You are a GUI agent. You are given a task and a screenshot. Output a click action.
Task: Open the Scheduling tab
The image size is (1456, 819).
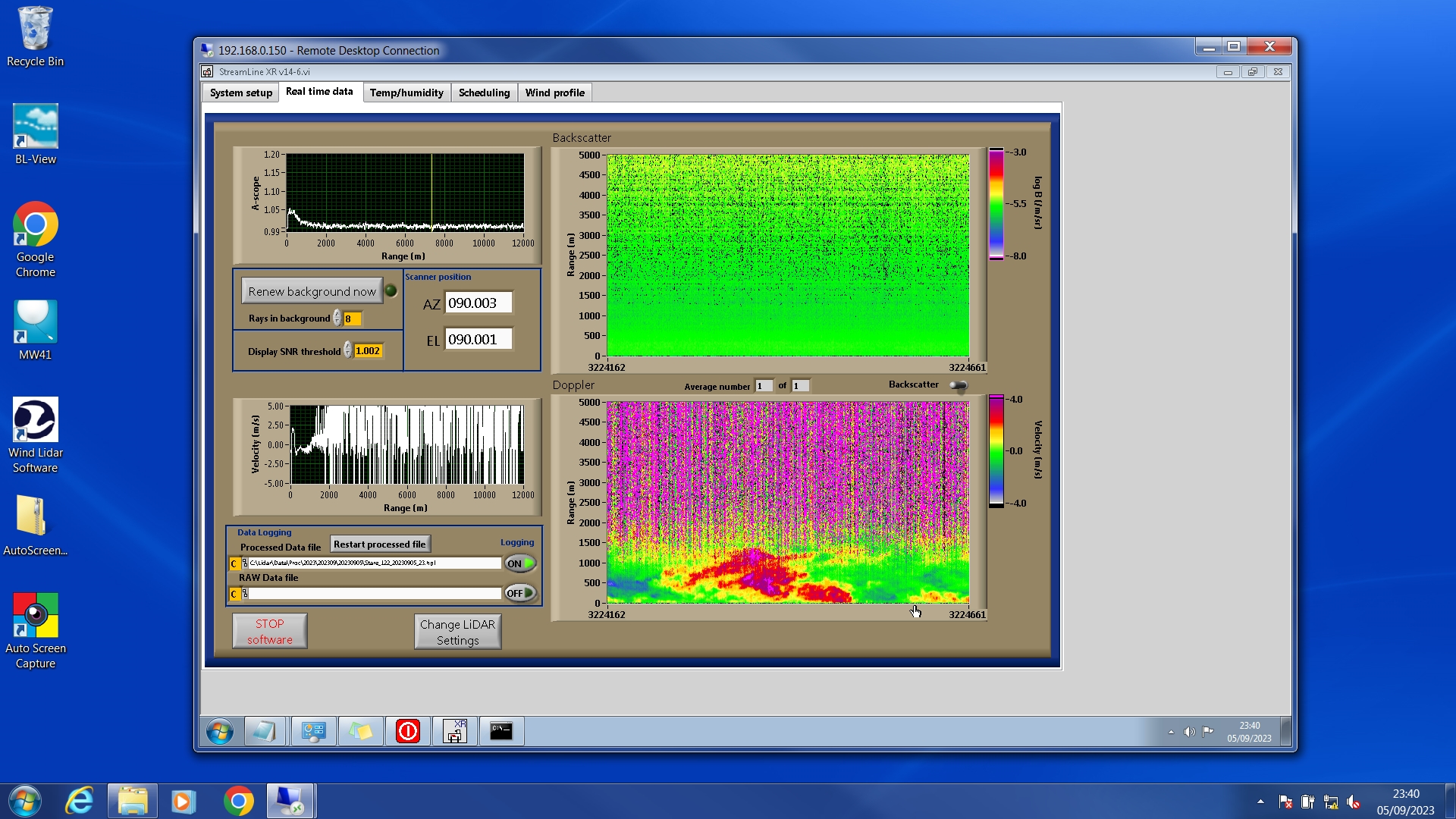point(484,93)
